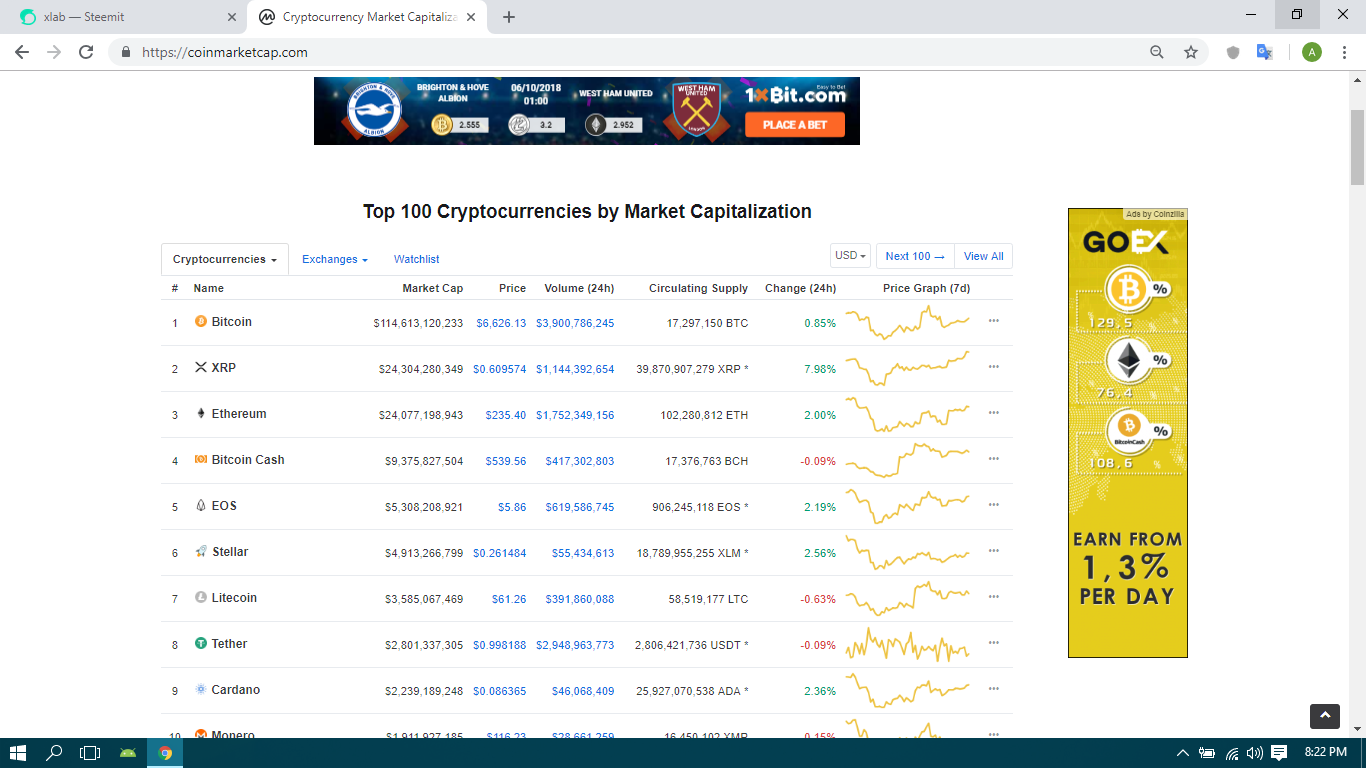Sort by the Change (24h) column header
This screenshot has width=1366, height=768.
coord(800,288)
